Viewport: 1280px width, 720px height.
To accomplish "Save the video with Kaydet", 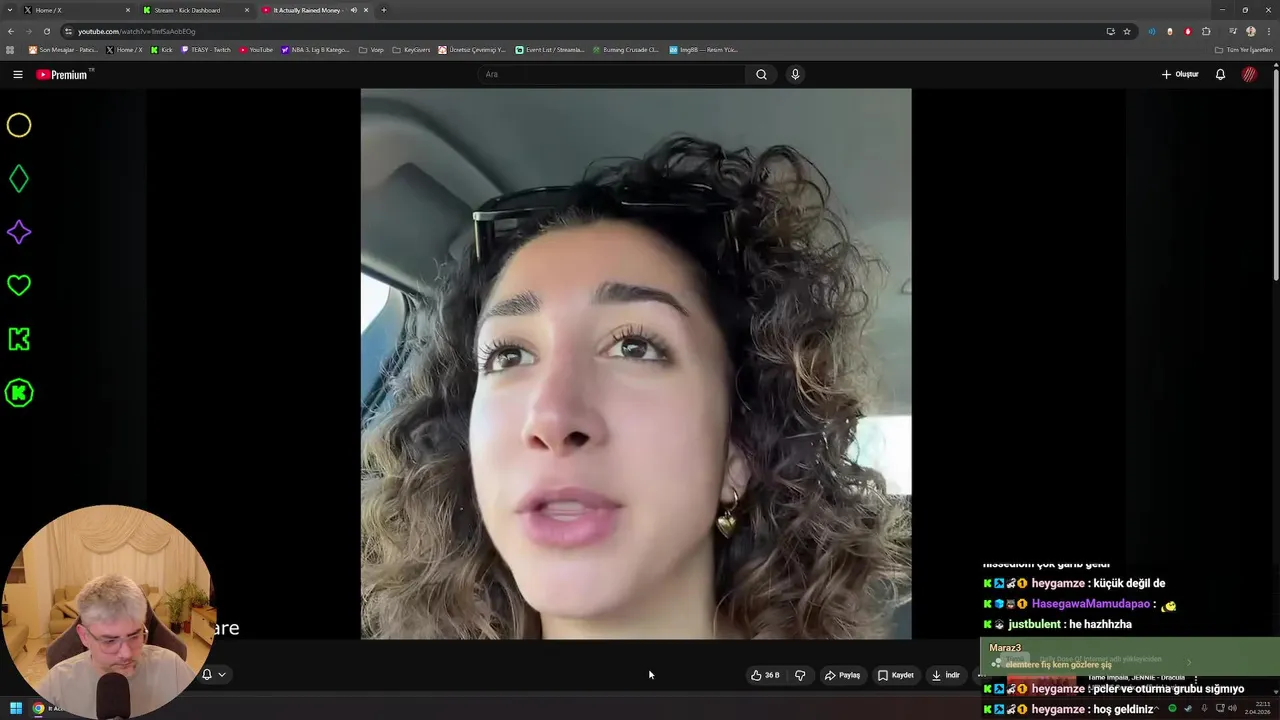I will 896,675.
